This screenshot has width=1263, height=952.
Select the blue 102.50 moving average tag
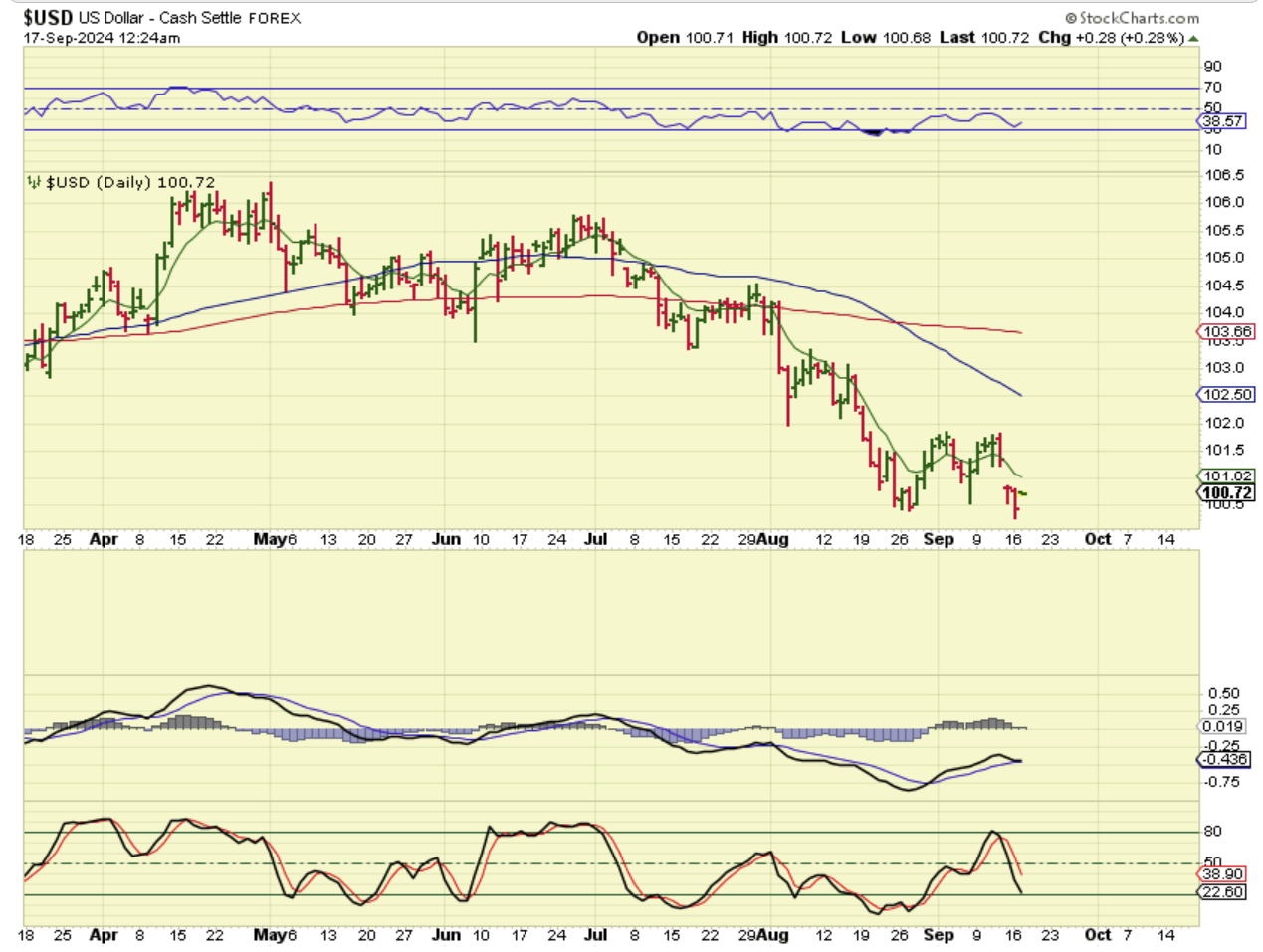tap(1226, 395)
